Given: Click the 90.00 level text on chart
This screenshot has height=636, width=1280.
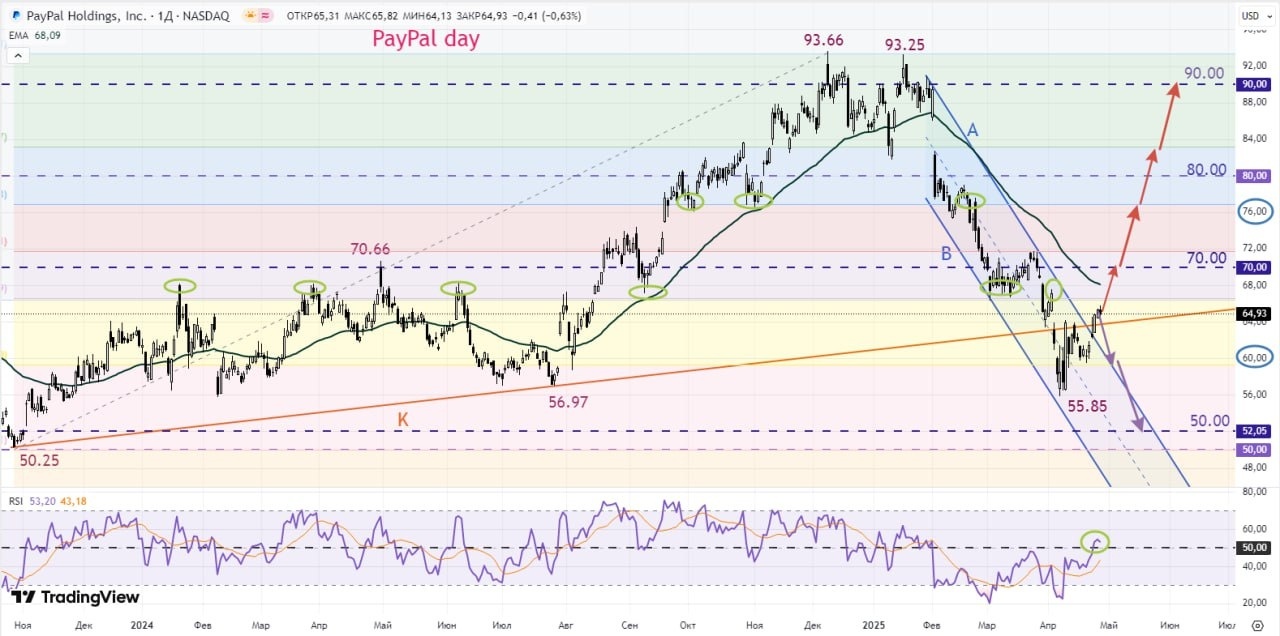Looking at the screenshot, I should (1204, 73).
